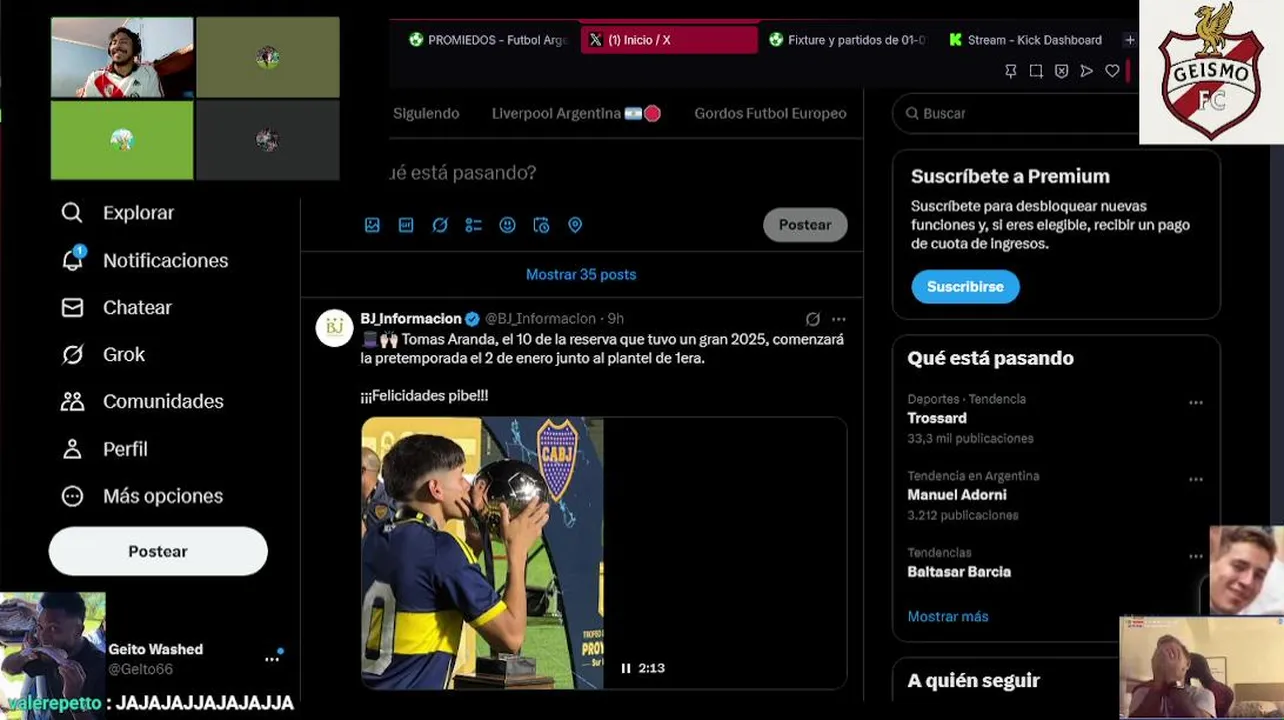Screen dimensions: 1284x720
Task: Open the BJ_Informacion profile avatar
Action: pos(334,327)
